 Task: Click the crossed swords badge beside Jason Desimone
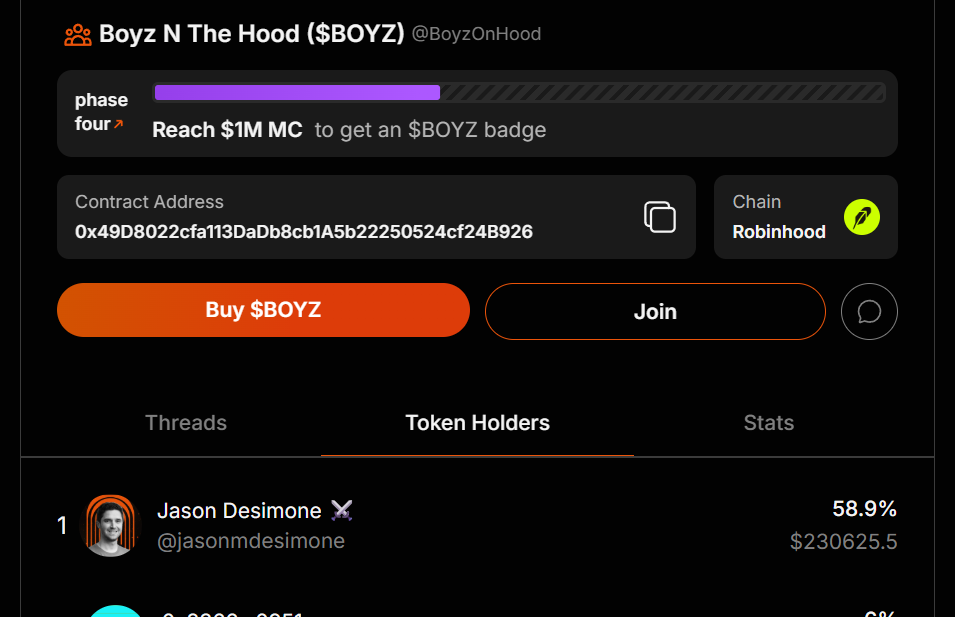(342, 510)
